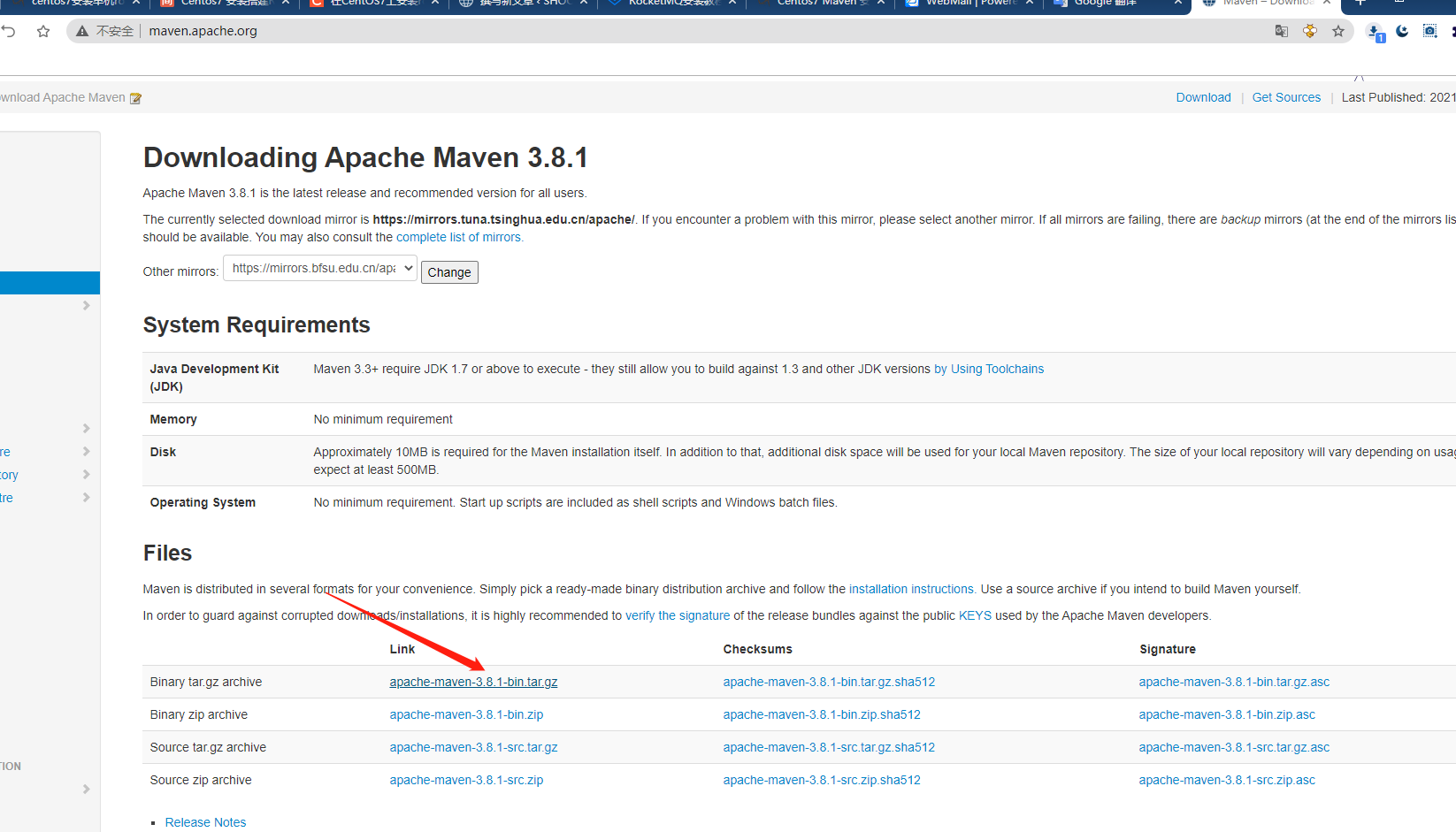This screenshot has height=832, width=1456.
Task: Open apache-maven-3.8.1-bin.zip.sha512 checksum
Action: pos(822,714)
